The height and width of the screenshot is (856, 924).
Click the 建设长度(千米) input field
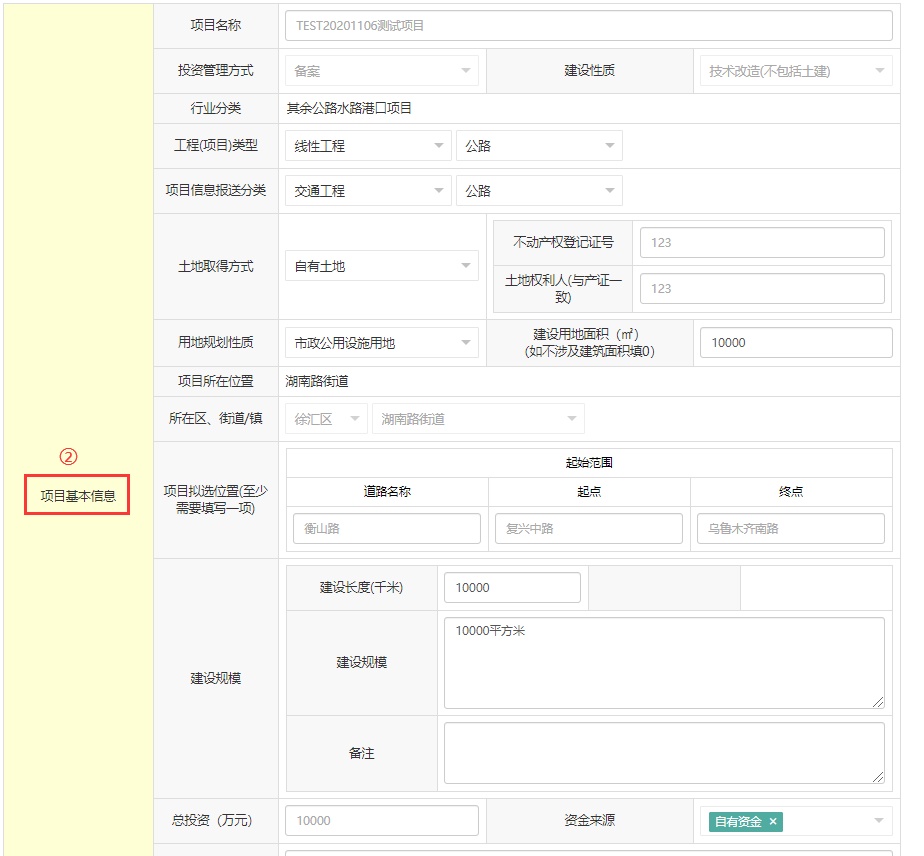pos(512,588)
